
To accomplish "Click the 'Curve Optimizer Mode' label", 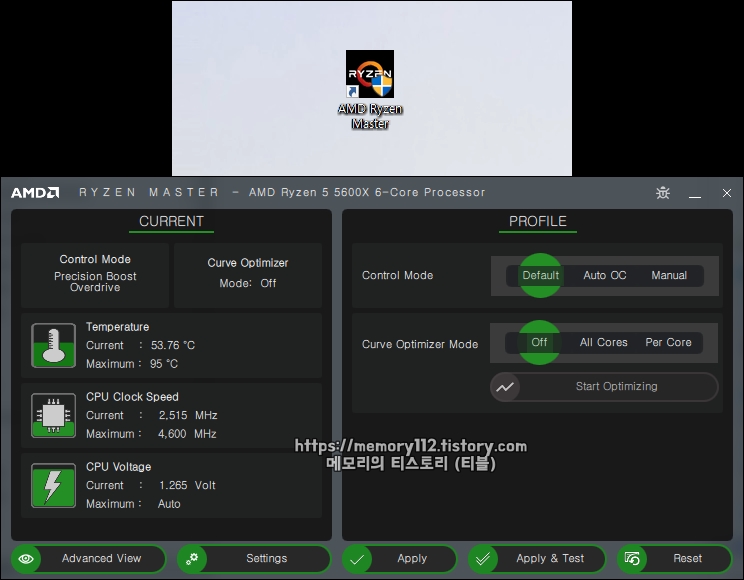I will (x=420, y=344).
